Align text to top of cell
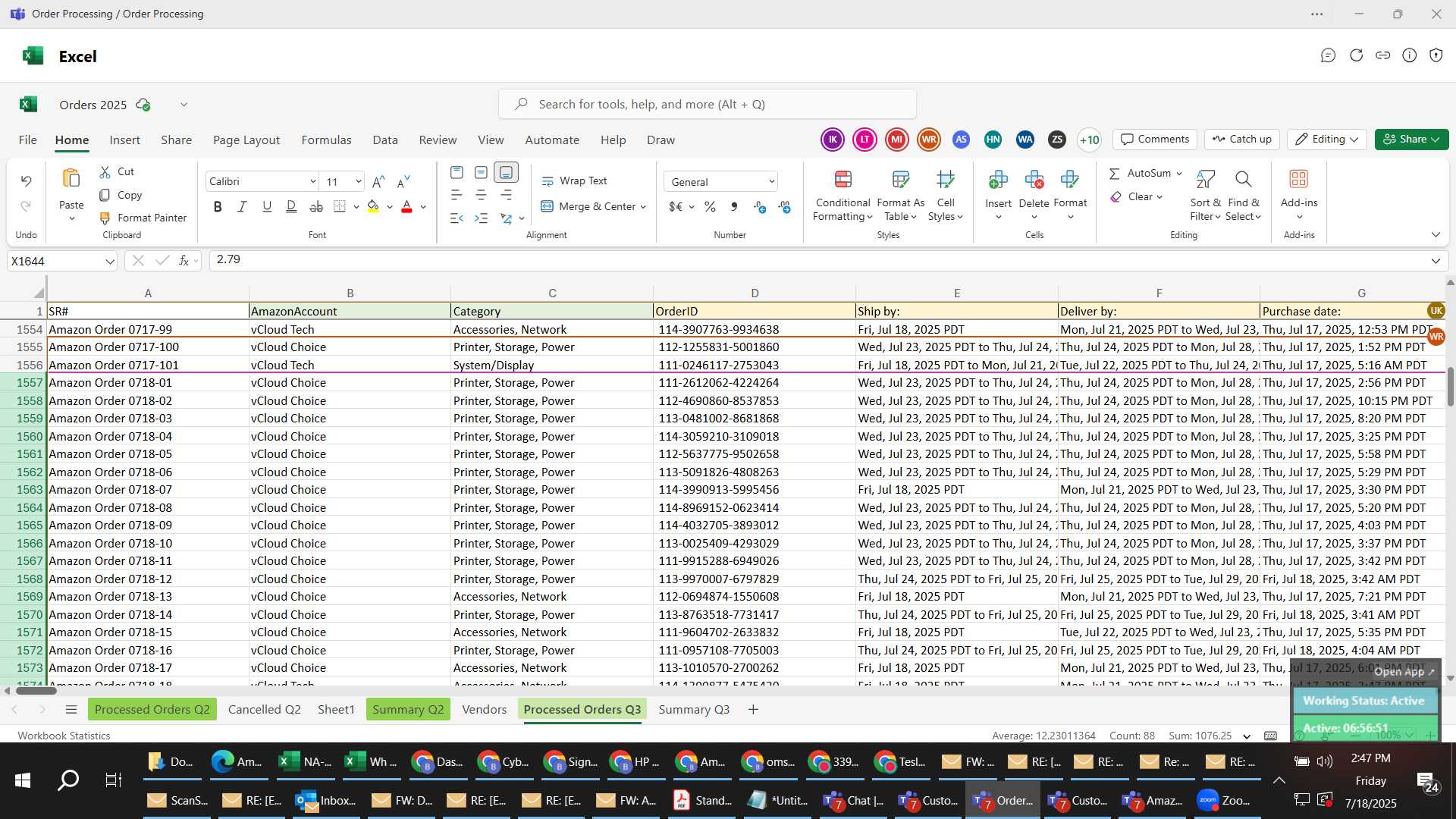The height and width of the screenshot is (819, 1456). (x=457, y=173)
